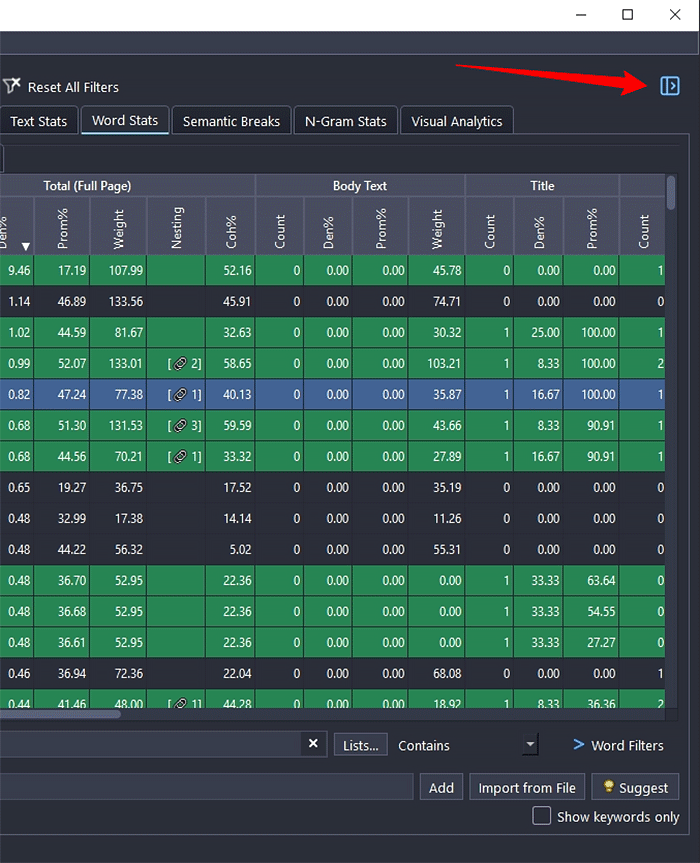The height and width of the screenshot is (863, 700).
Task: Click the Add keyword button
Action: (x=441, y=787)
